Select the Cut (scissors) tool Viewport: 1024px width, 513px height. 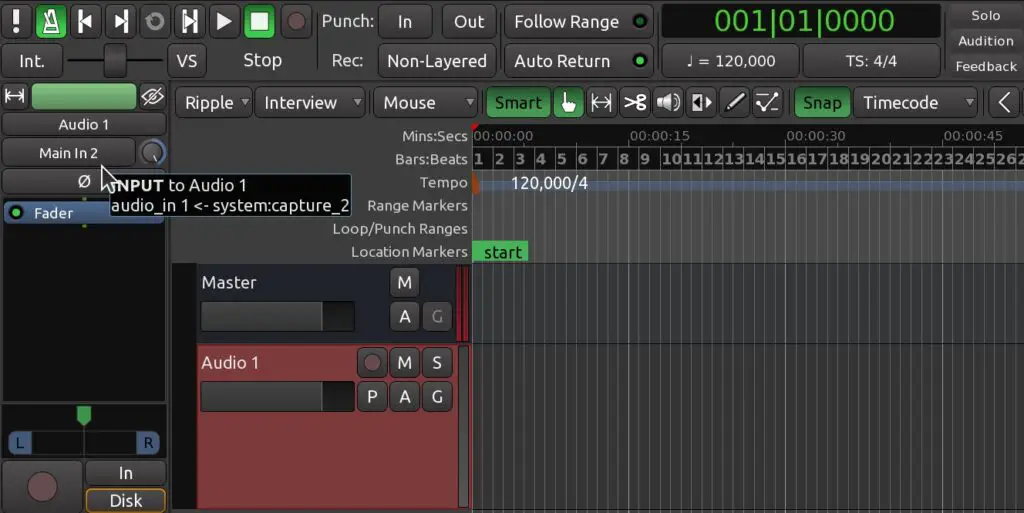[x=635, y=102]
